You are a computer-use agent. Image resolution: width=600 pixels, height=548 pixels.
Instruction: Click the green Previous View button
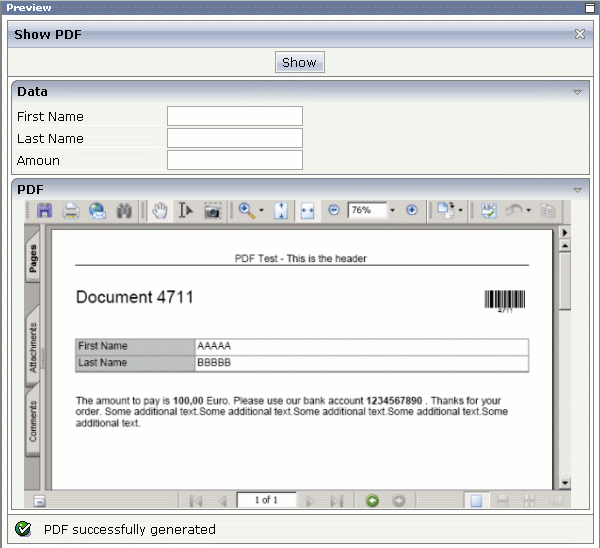click(x=372, y=500)
